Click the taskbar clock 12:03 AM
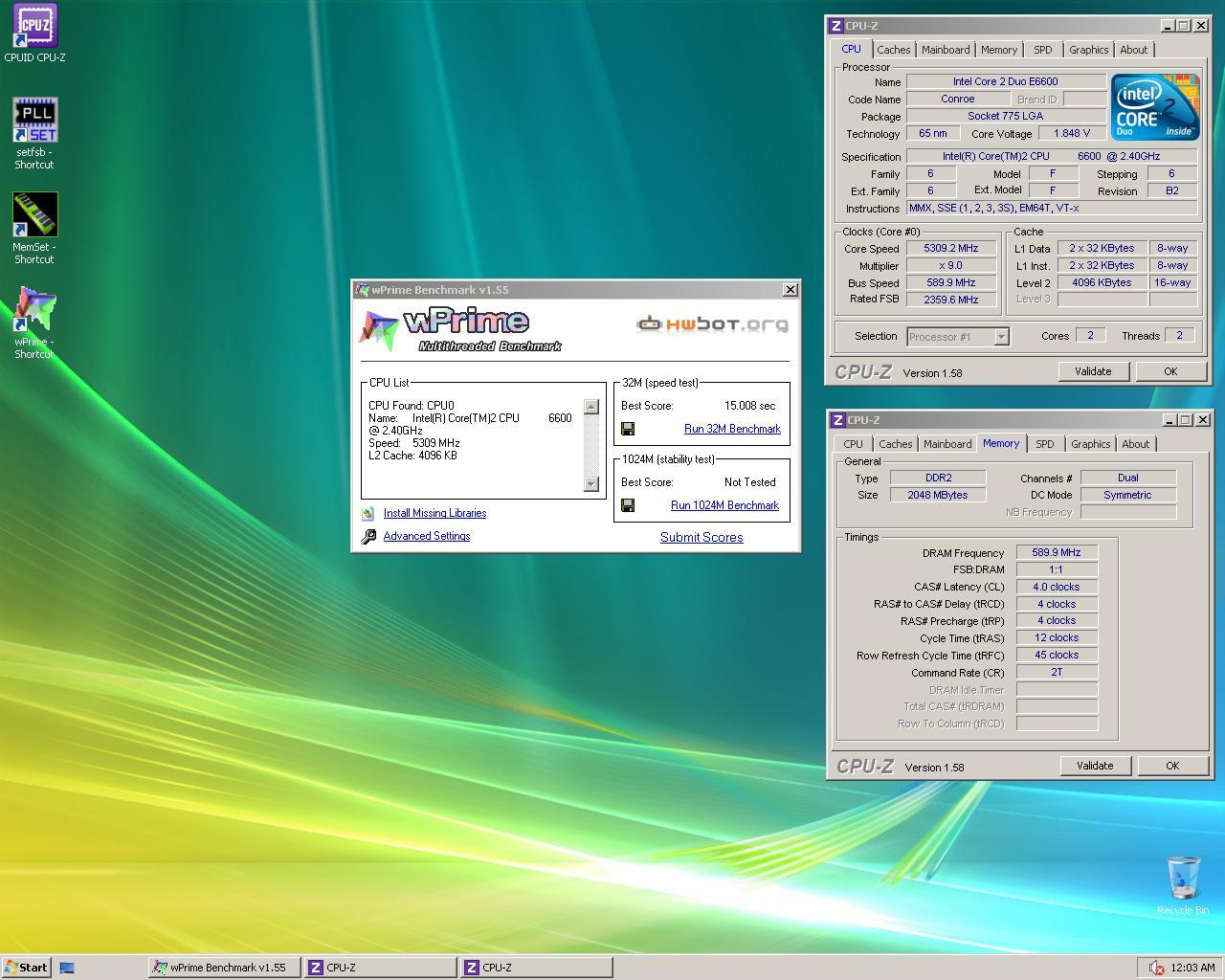The image size is (1225, 980). tap(1192, 968)
